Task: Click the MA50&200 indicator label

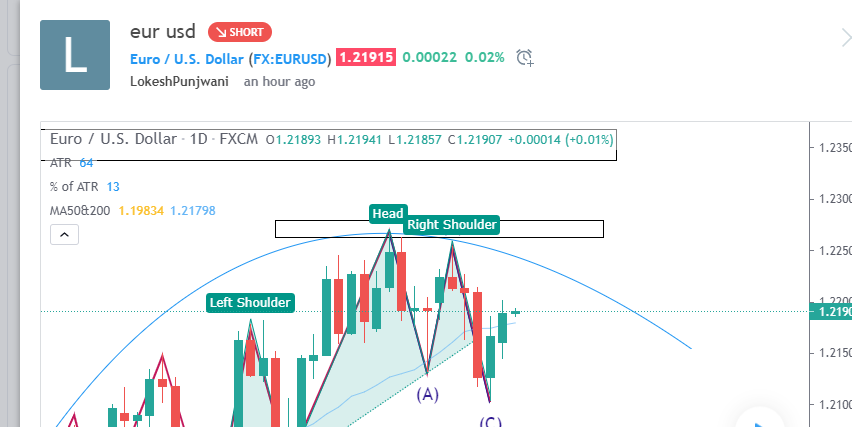Action: [x=79, y=211]
